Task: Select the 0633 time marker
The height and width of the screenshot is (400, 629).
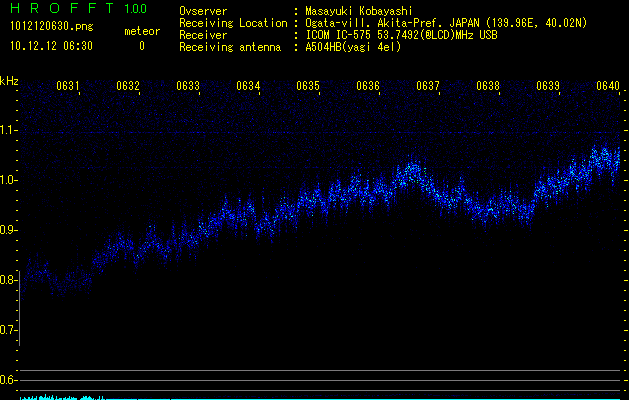Action: pyautogui.click(x=189, y=87)
